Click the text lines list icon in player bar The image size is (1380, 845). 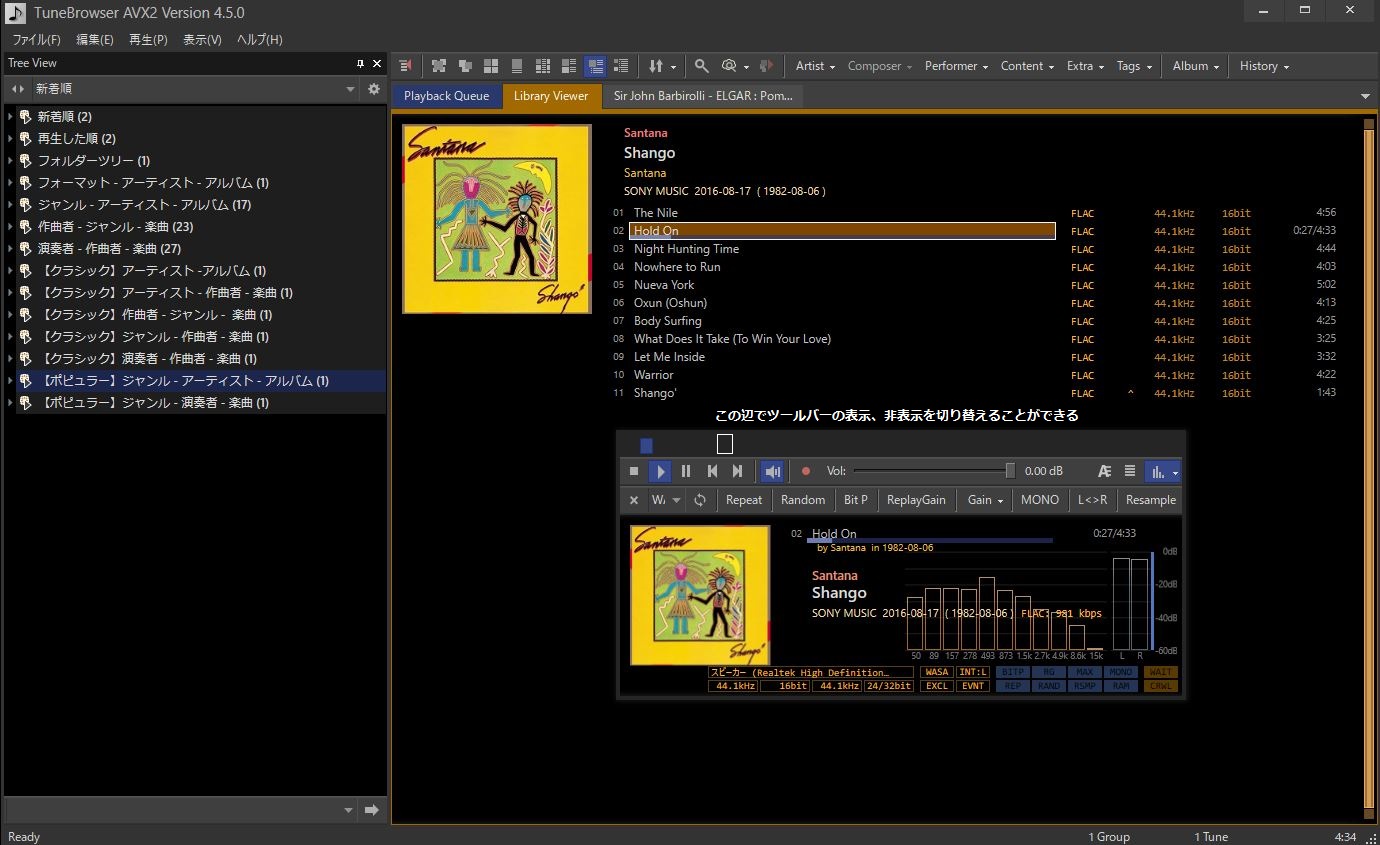tap(1130, 471)
